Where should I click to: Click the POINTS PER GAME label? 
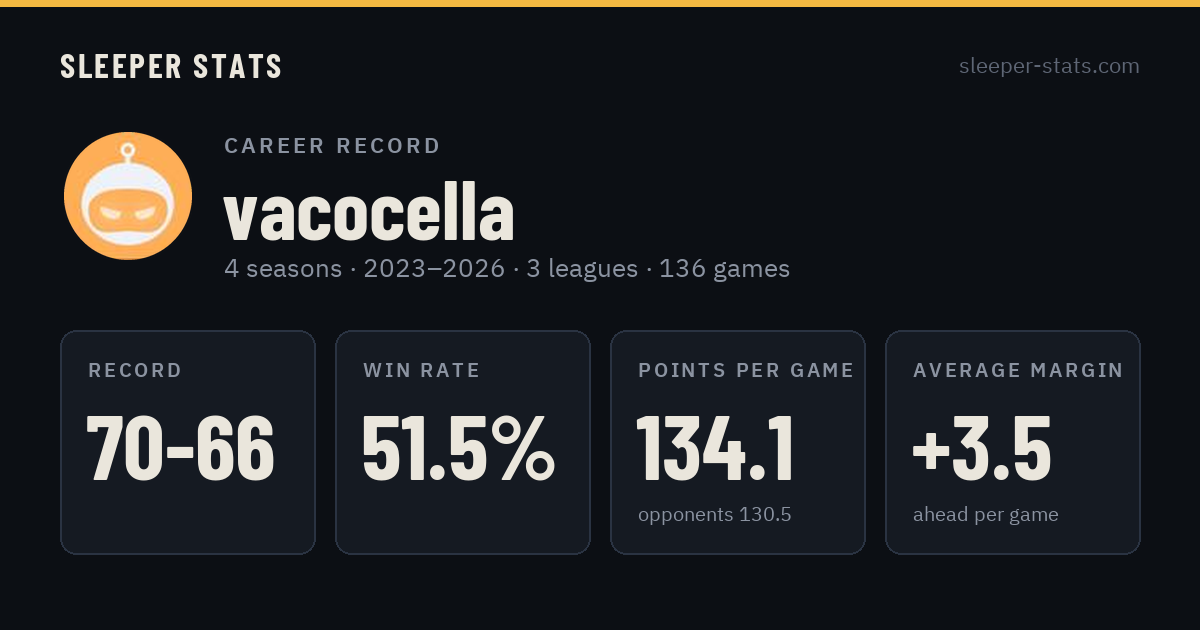pyautogui.click(x=746, y=371)
